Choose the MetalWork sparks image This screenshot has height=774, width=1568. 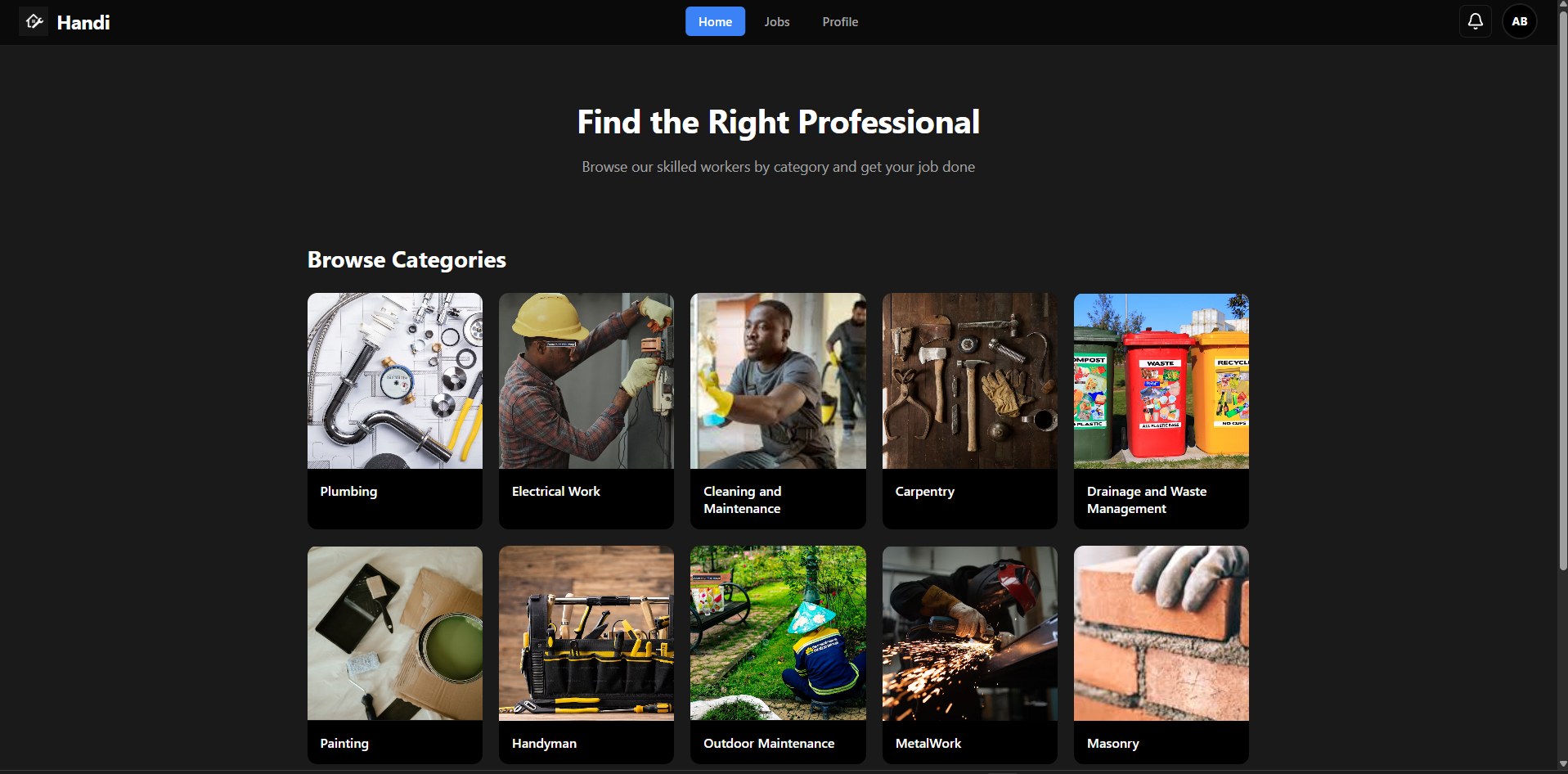969,633
